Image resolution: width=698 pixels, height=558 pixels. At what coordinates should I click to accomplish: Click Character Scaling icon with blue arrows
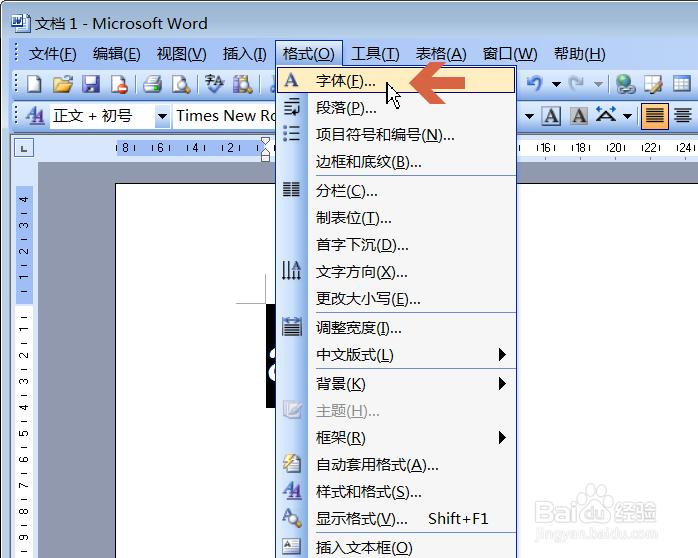coord(606,115)
